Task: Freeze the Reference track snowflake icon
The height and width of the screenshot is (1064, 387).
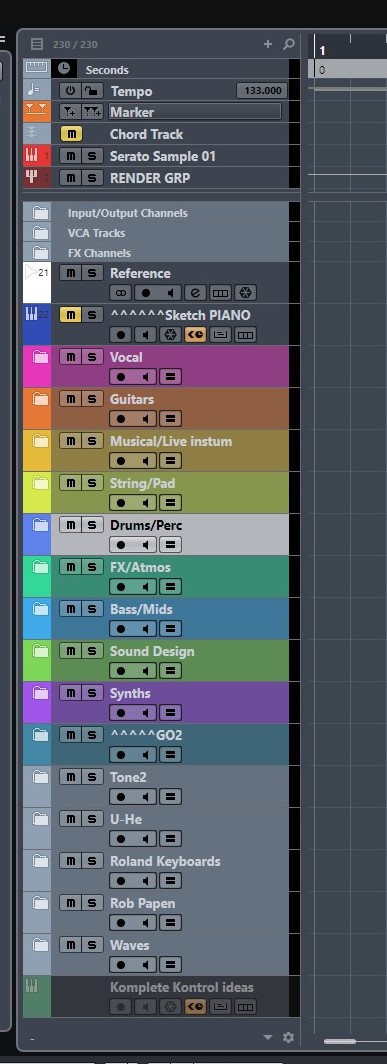Action: click(245, 292)
